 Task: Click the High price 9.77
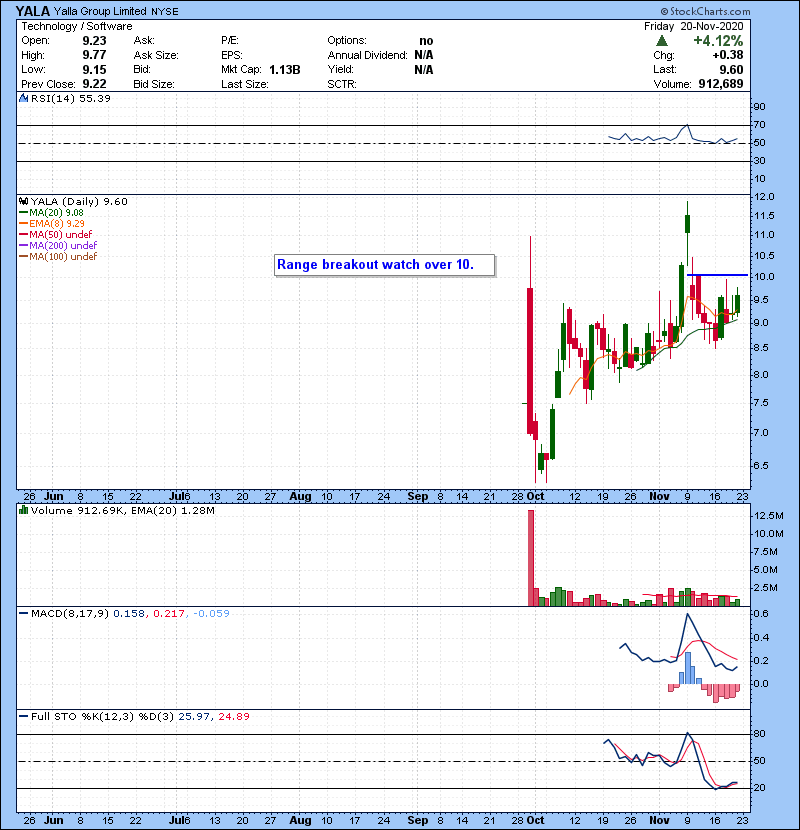coord(94,55)
